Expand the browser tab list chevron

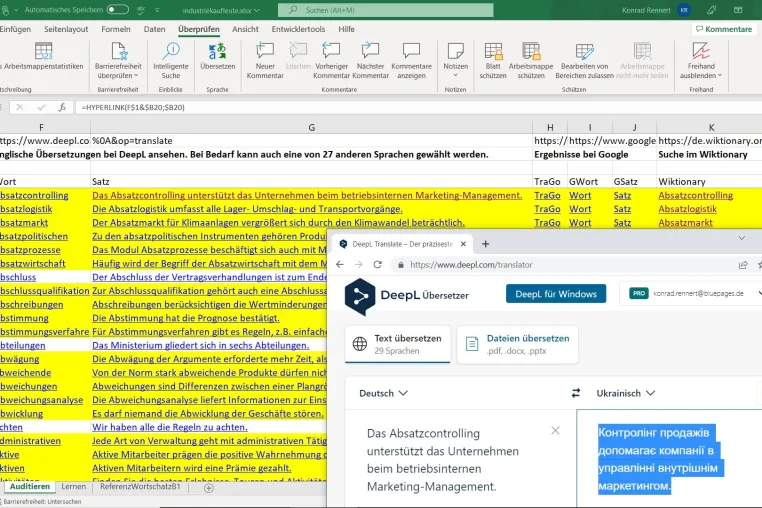pyautogui.click(x=742, y=238)
